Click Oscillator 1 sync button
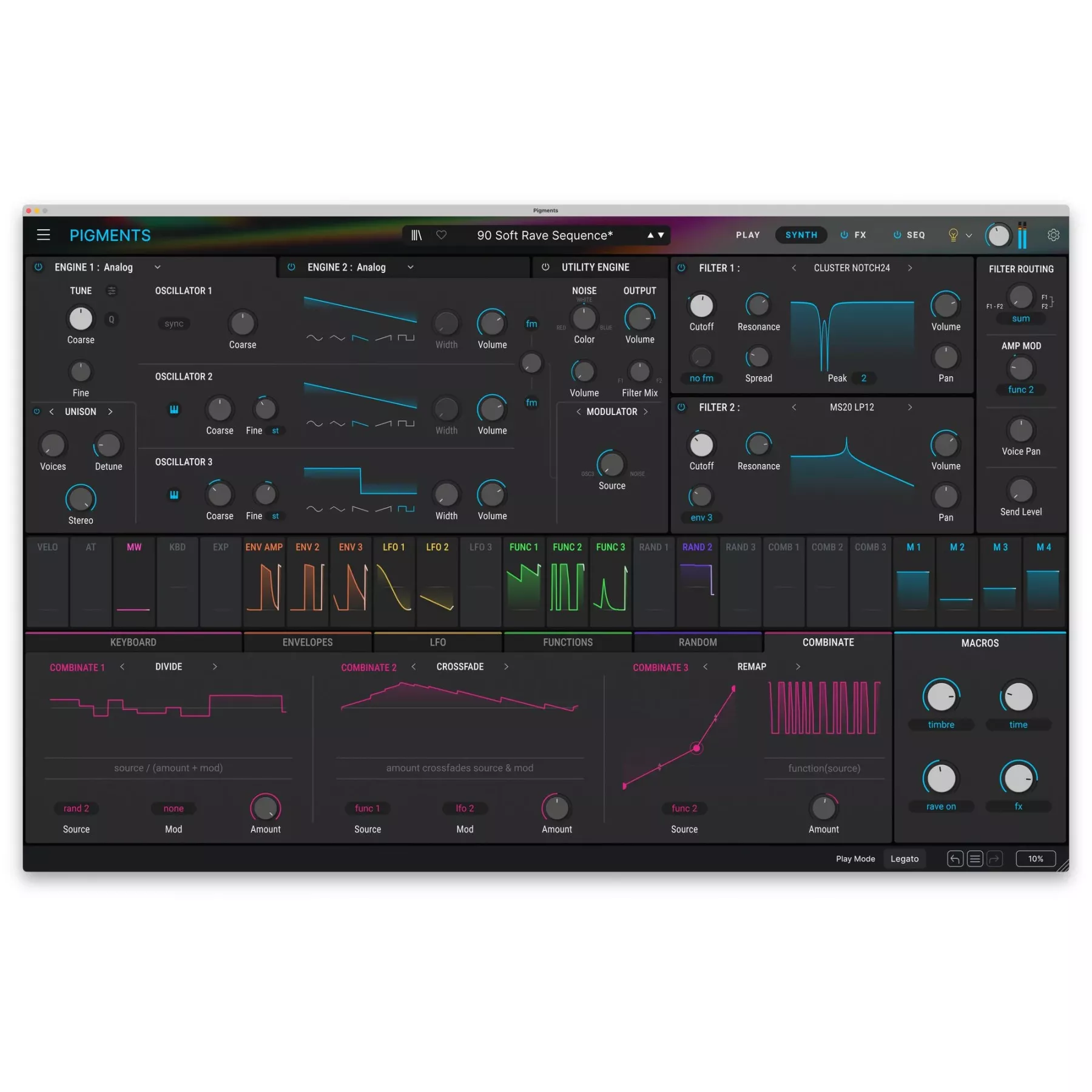This screenshot has height=1092, width=1092. [x=174, y=323]
